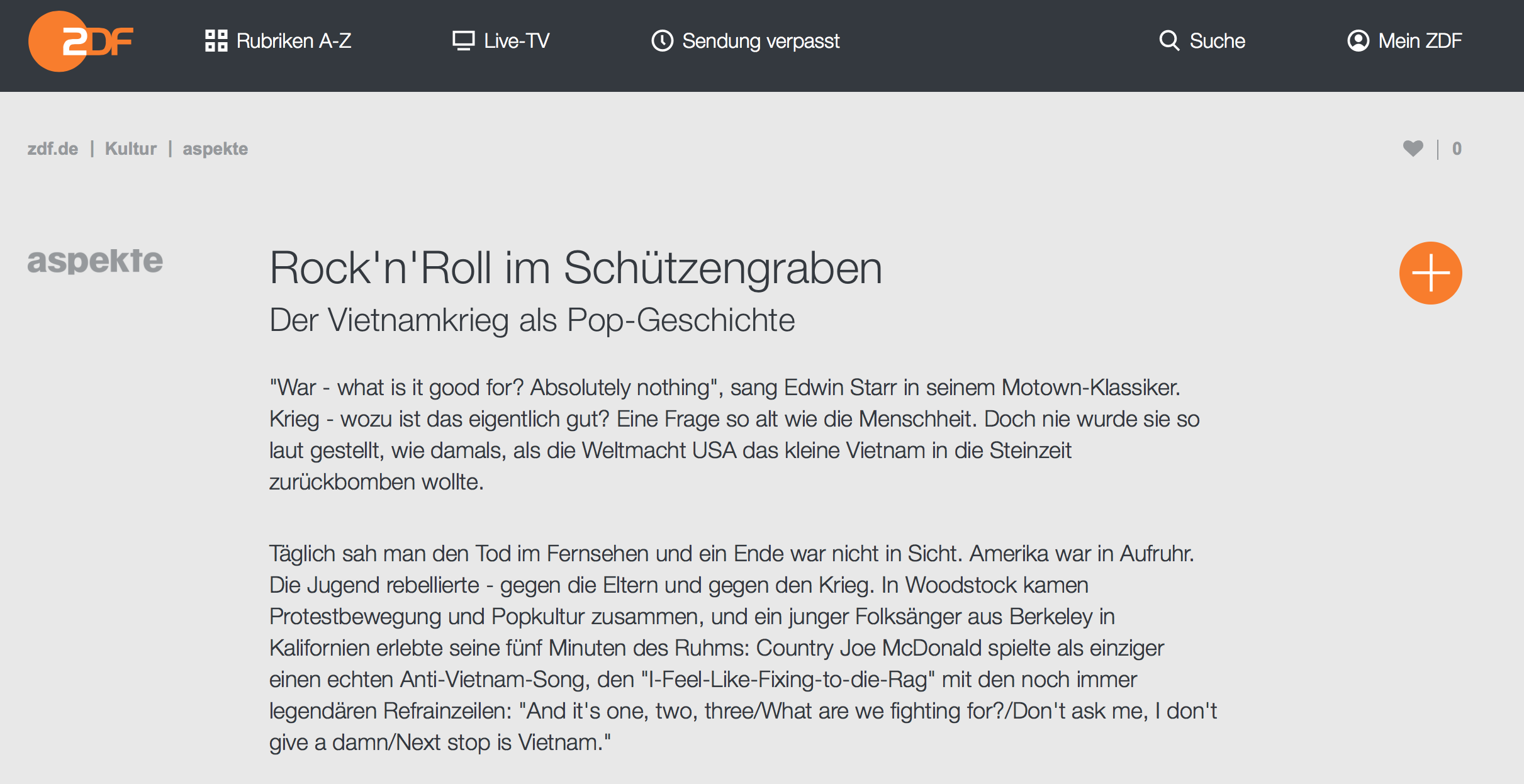The image size is (1524, 784).
Task: Click the Sendung verpasst clock icon
Action: [662, 41]
